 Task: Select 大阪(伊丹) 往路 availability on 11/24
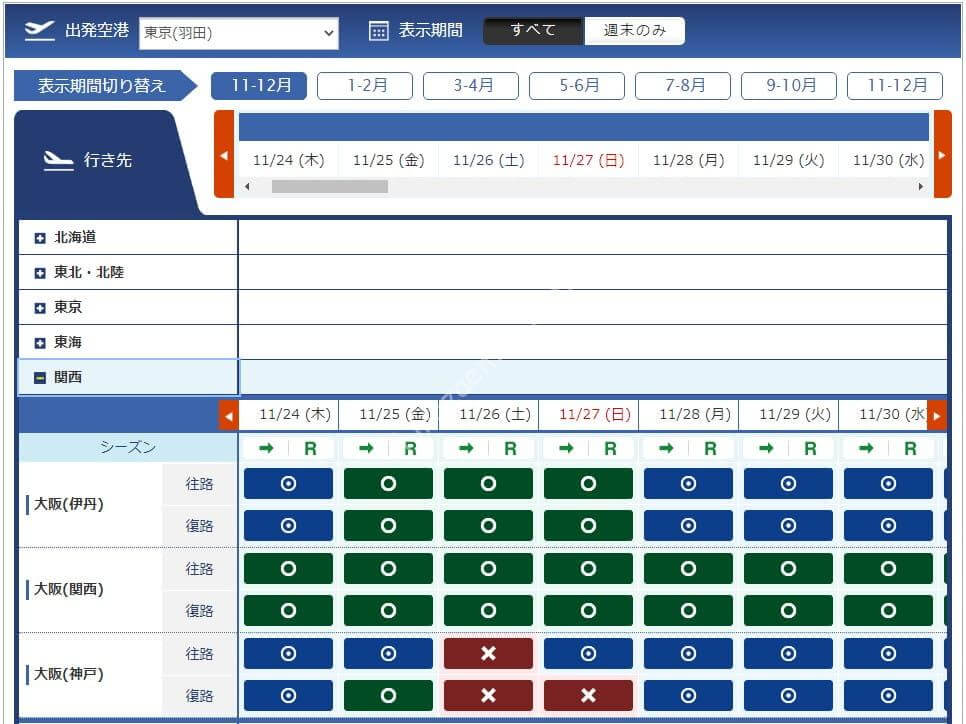(288, 484)
